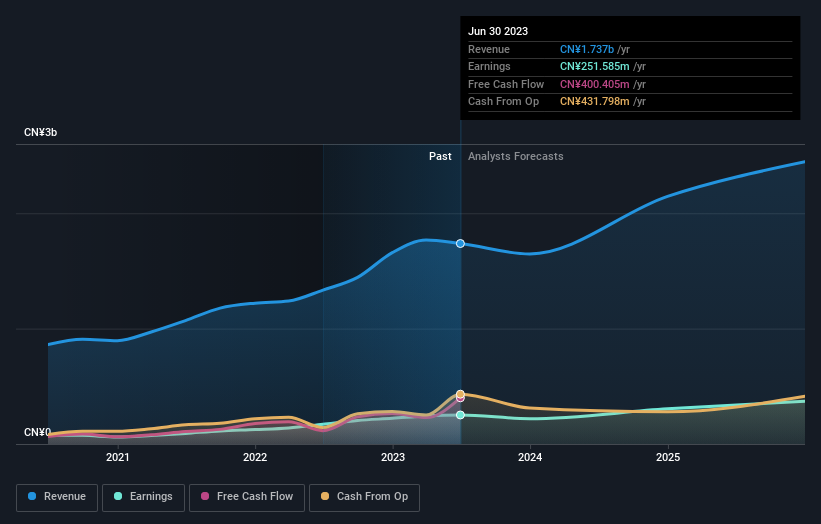This screenshot has width=821, height=524.
Task: Toggle the Earnings legend button
Action: 143,497
